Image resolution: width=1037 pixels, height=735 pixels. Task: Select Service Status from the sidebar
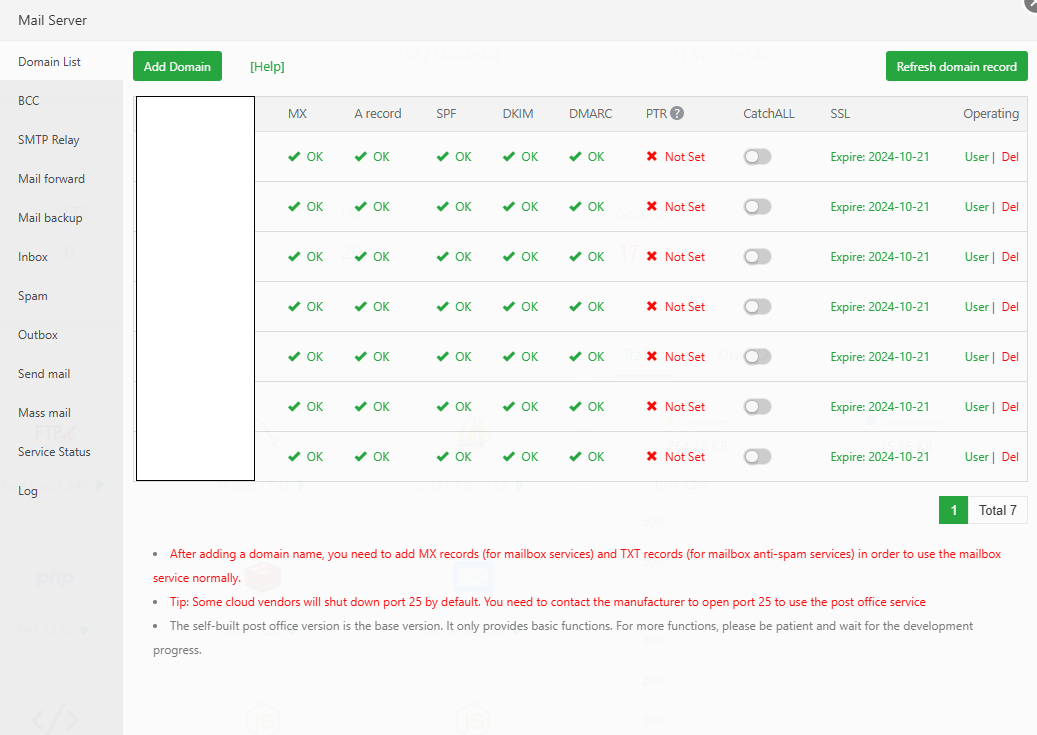pos(52,451)
